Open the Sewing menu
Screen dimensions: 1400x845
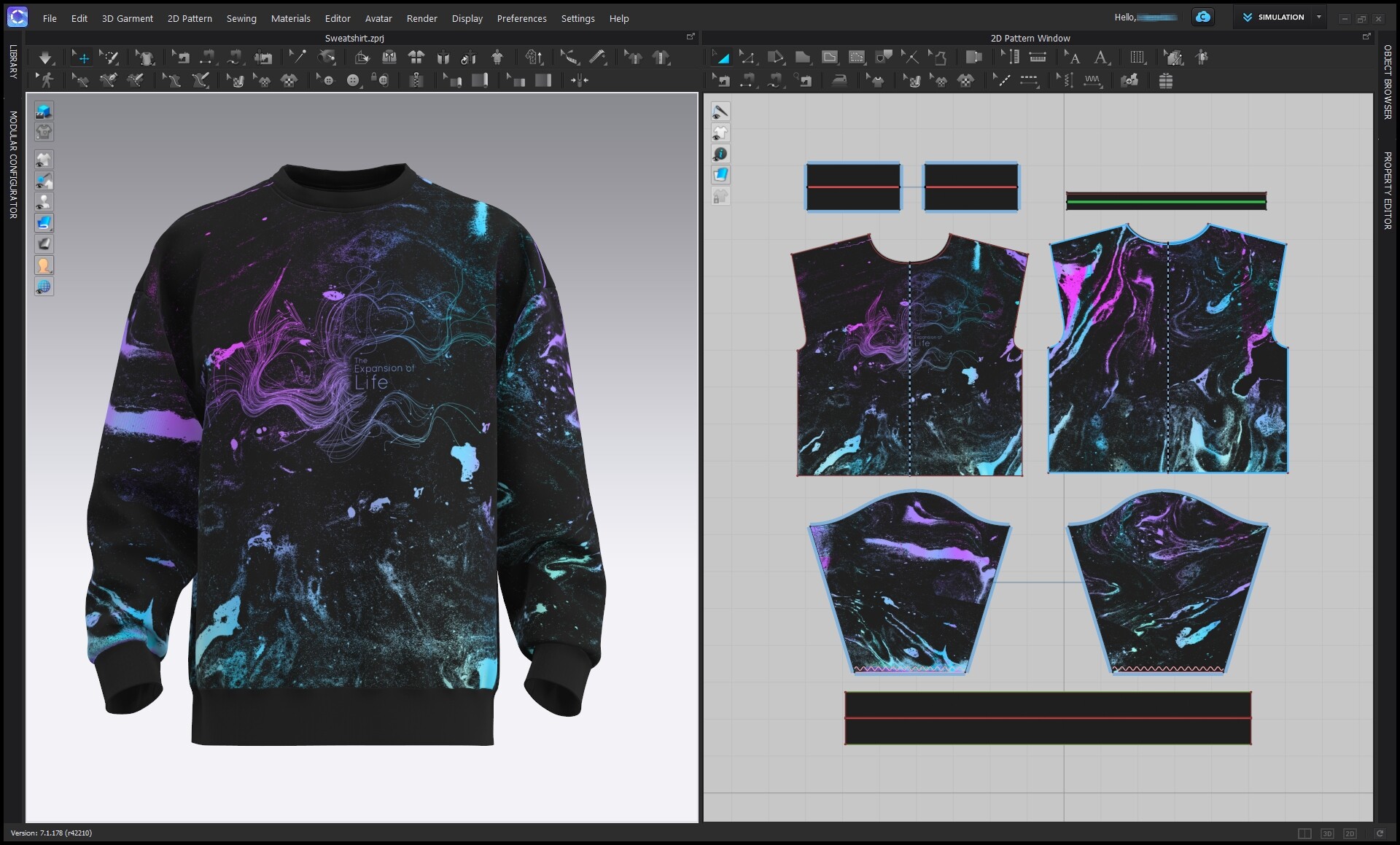tap(241, 18)
